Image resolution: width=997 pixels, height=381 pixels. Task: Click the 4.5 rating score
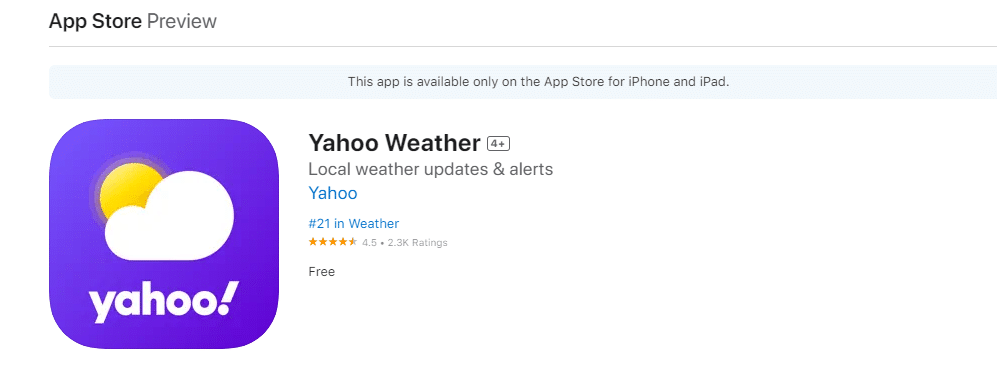[369, 242]
